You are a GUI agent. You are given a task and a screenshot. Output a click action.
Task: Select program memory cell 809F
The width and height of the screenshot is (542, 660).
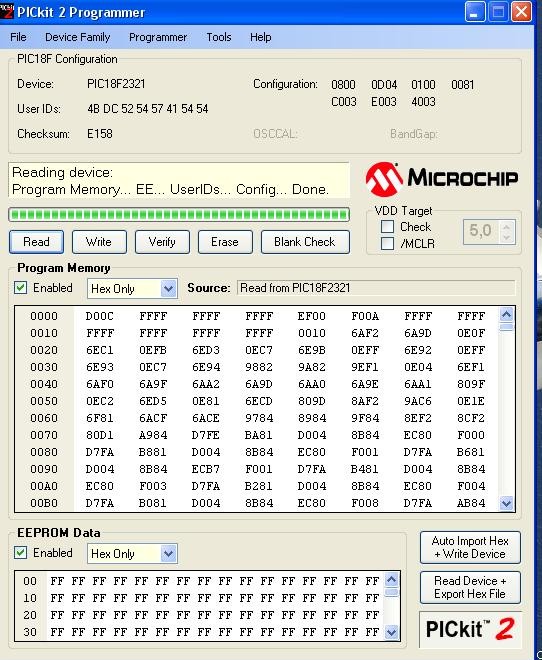click(471, 384)
